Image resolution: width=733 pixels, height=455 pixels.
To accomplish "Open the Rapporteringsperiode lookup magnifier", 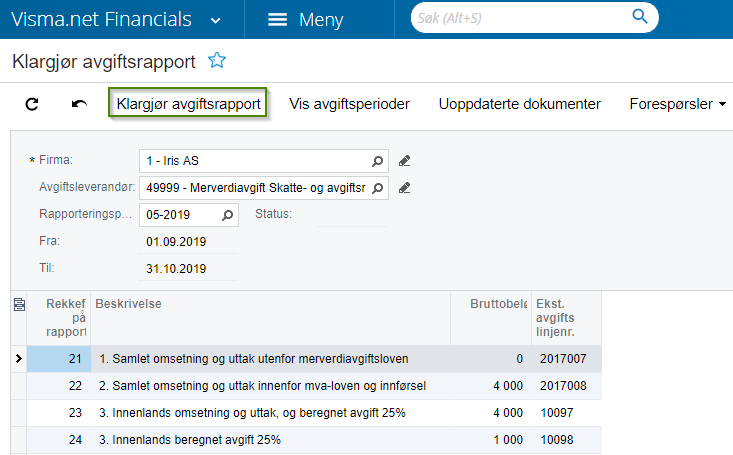I will (227, 215).
